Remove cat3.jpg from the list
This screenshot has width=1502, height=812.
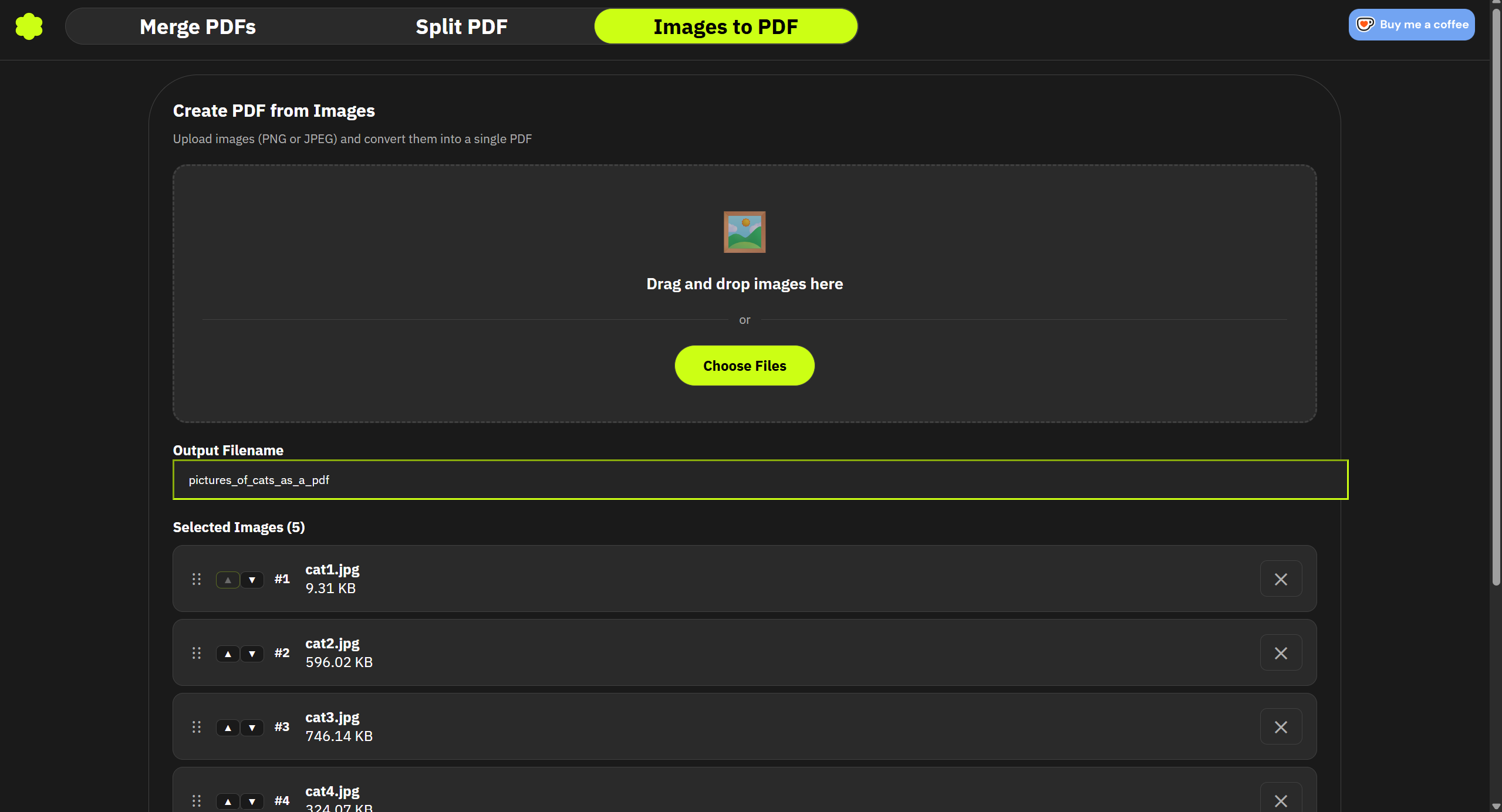(1281, 726)
